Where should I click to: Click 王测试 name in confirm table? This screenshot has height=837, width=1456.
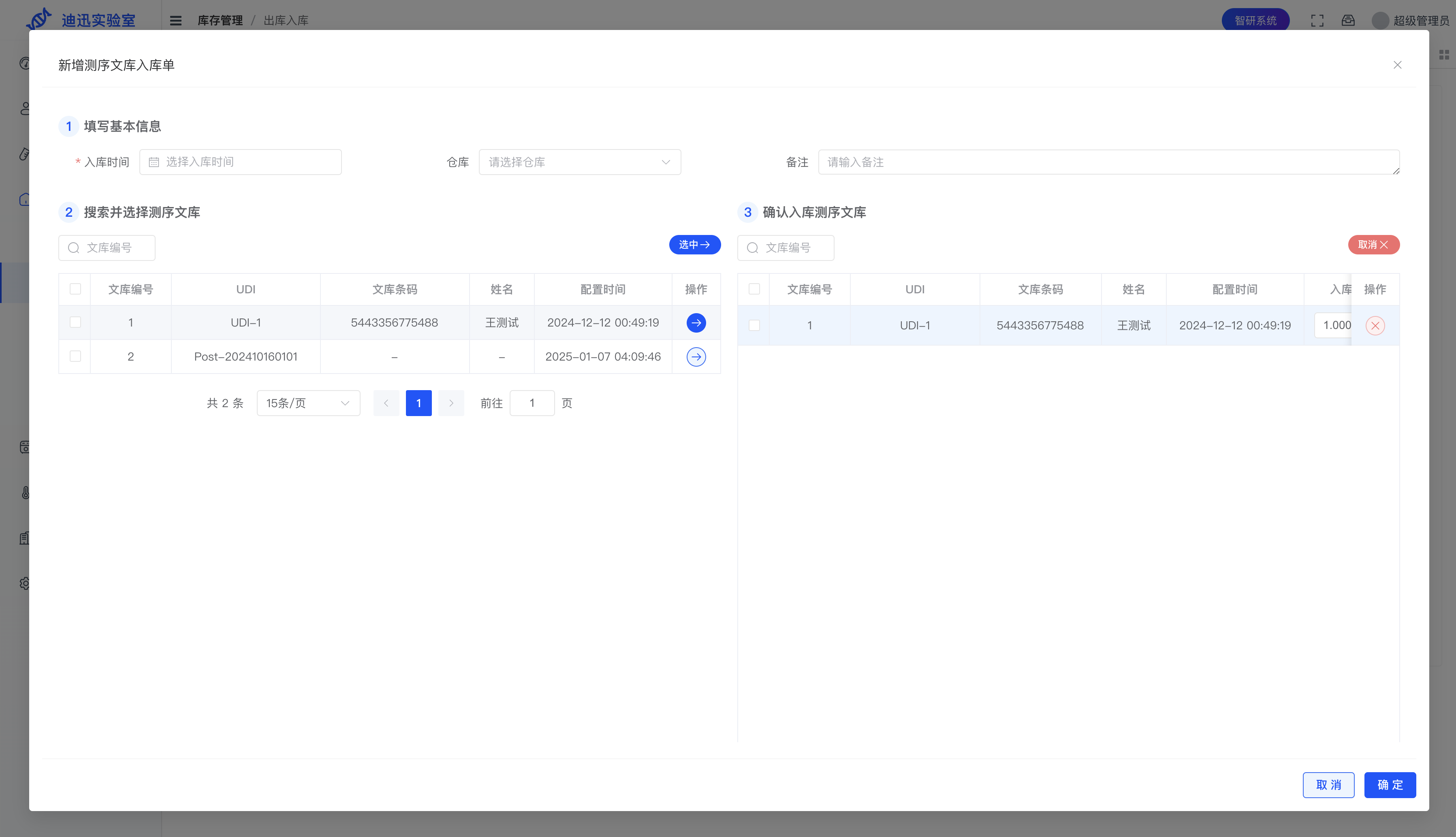click(1133, 325)
